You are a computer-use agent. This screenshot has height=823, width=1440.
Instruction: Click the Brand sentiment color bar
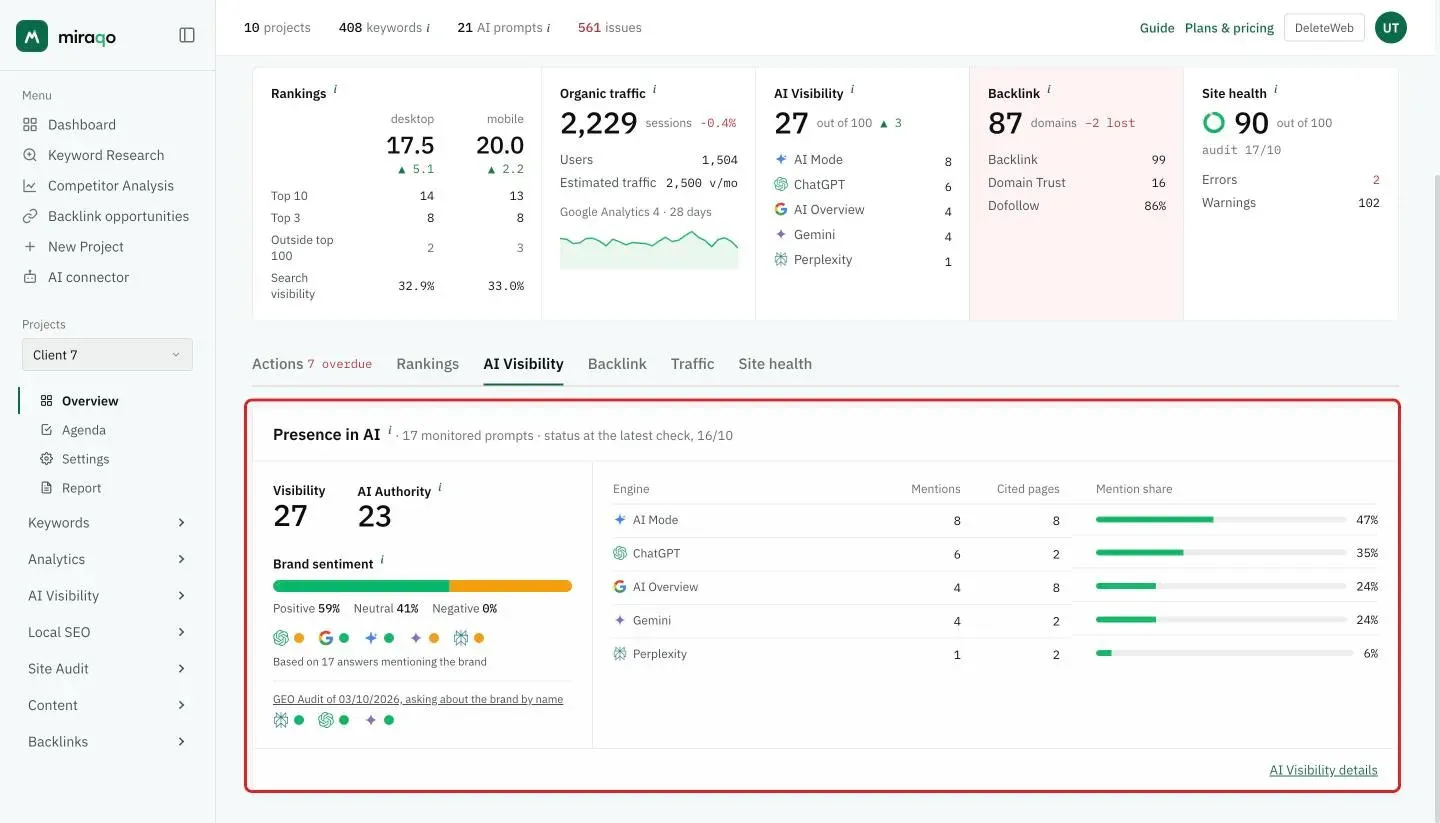[x=422, y=586]
